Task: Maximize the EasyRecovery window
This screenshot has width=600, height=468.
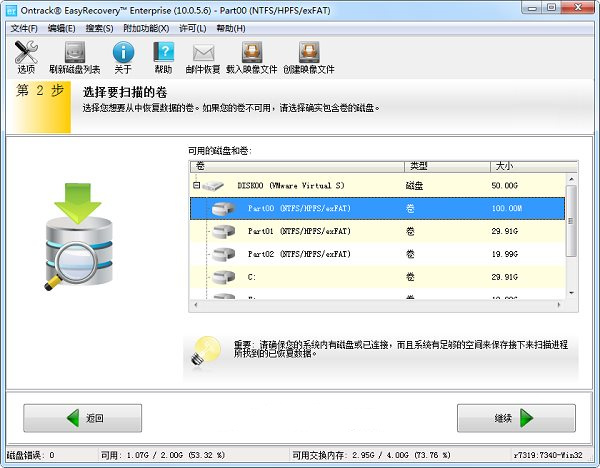Action: (552, 7)
